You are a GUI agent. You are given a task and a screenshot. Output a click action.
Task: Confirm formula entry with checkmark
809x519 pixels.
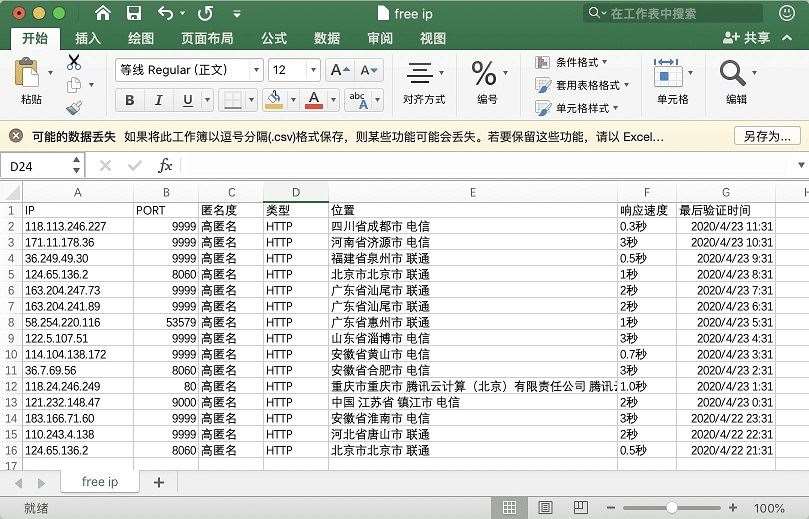[135, 166]
